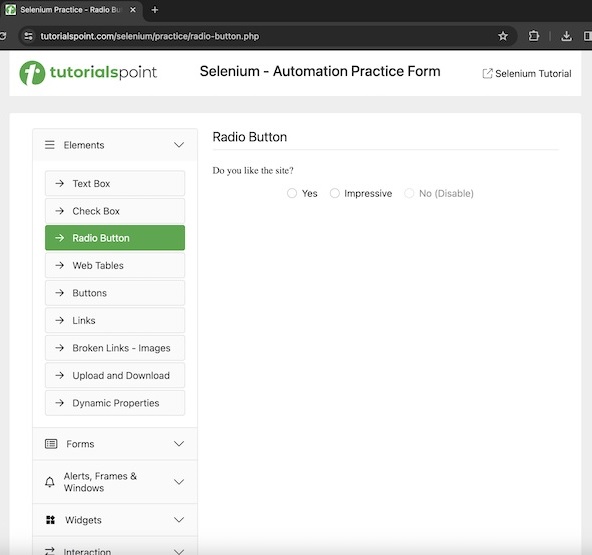
Task: Expand the Forms section chevron
Action: click(x=179, y=444)
